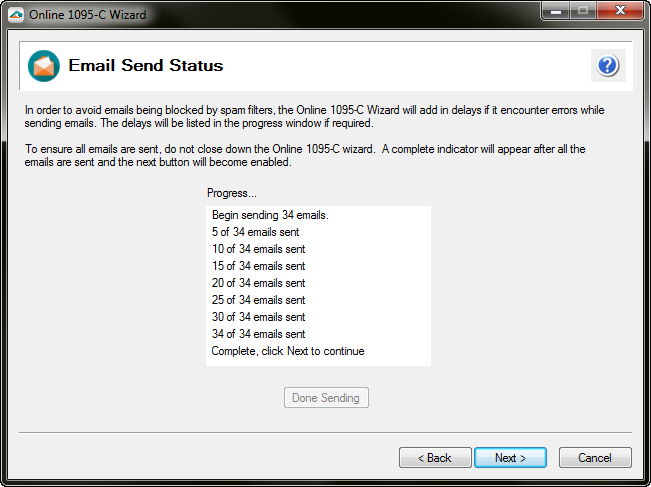This screenshot has width=651, height=487.
Task: Select the "Begin sending 34 emails." log line
Action: pos(270,215)
